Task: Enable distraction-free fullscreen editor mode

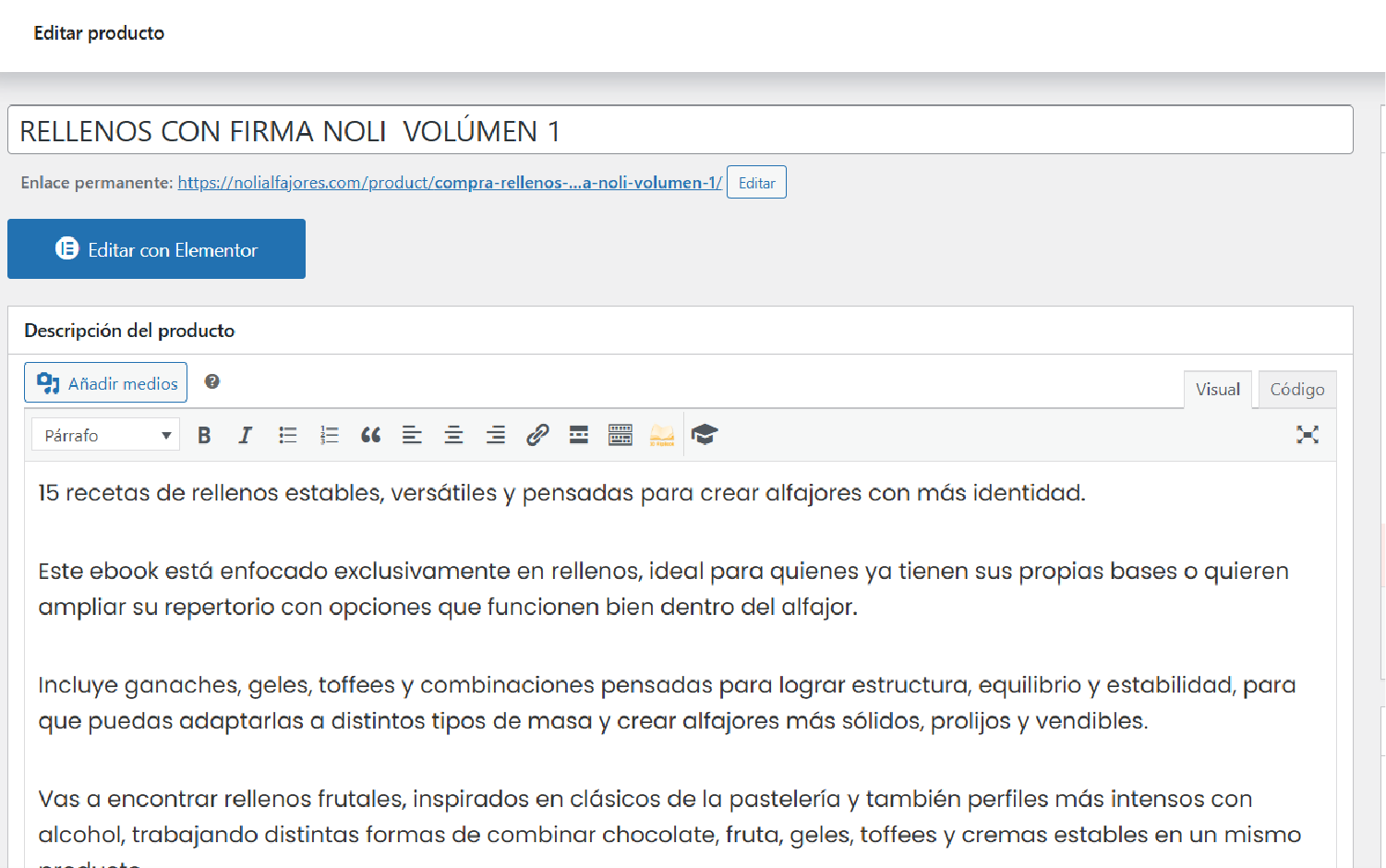Action: tap(1308, 435)
